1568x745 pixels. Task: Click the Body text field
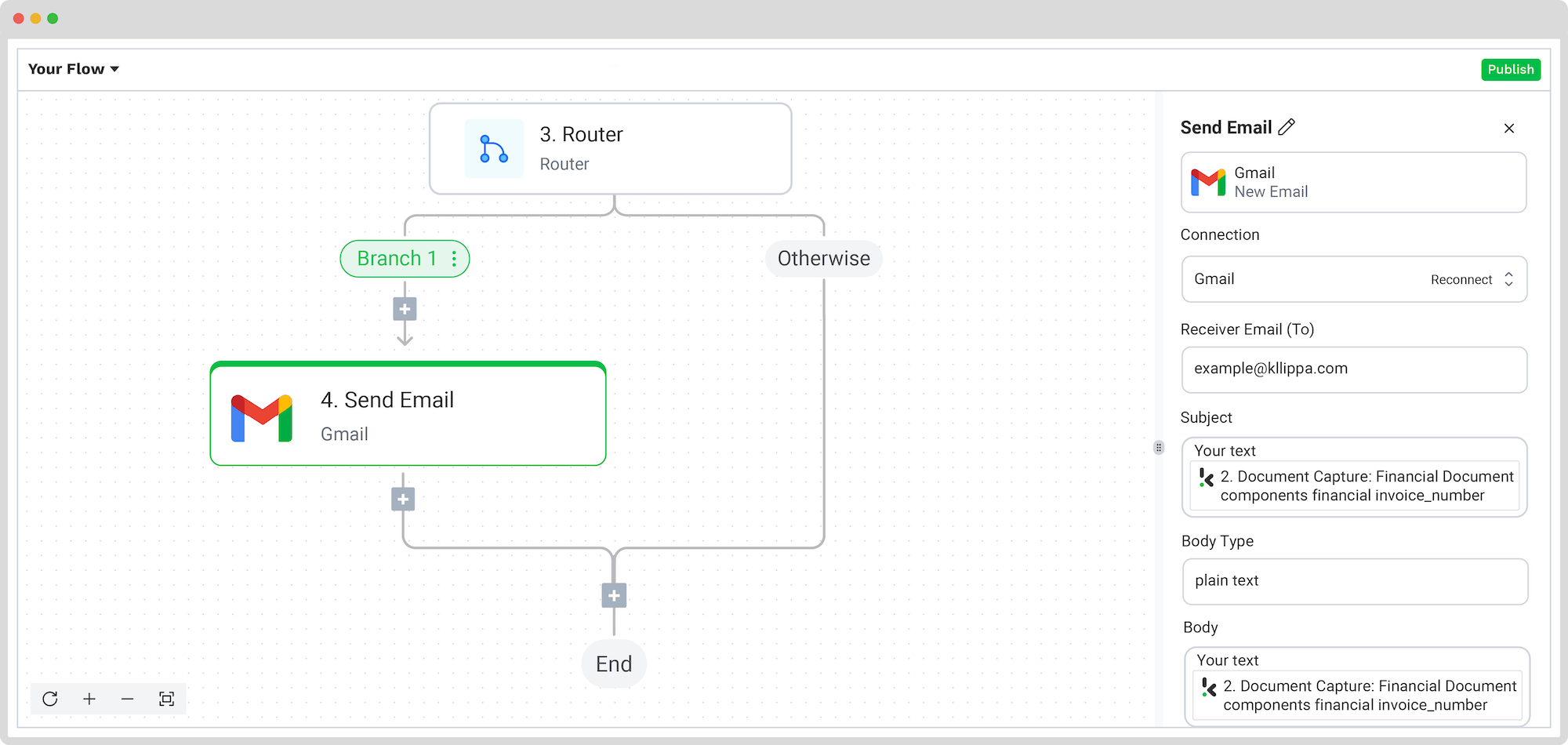(x=1357, y=686)
